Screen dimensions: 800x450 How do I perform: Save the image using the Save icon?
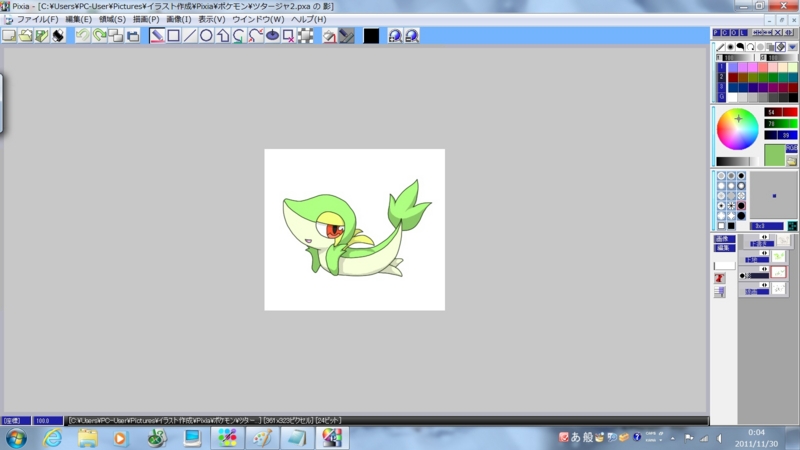42,36
